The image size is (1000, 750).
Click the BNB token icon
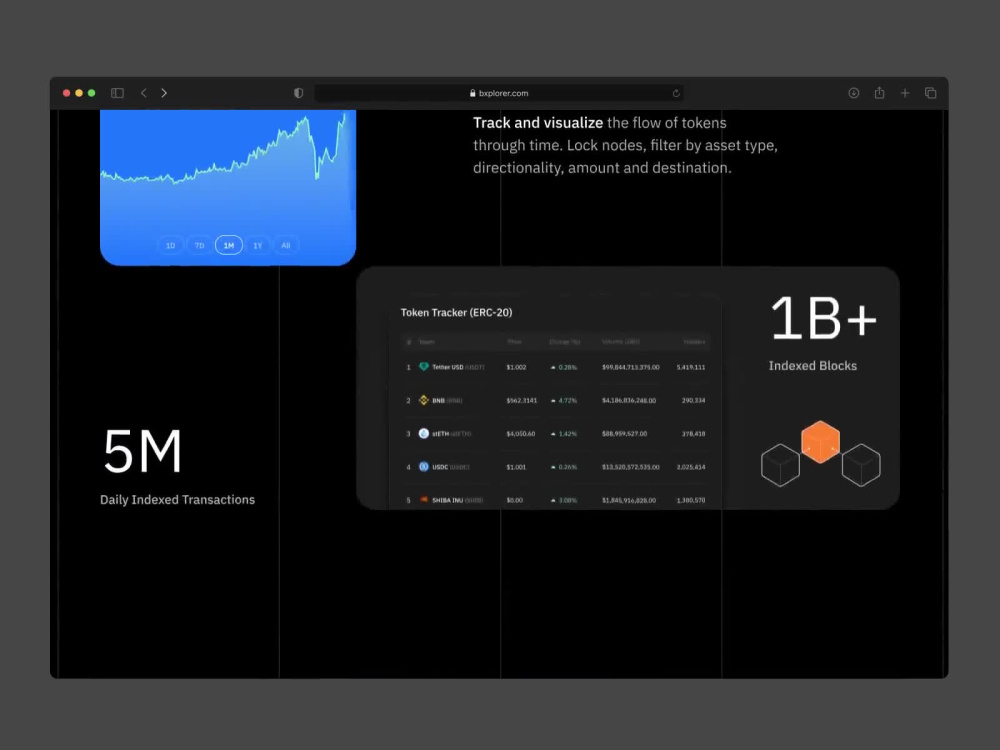coord(423,400)
